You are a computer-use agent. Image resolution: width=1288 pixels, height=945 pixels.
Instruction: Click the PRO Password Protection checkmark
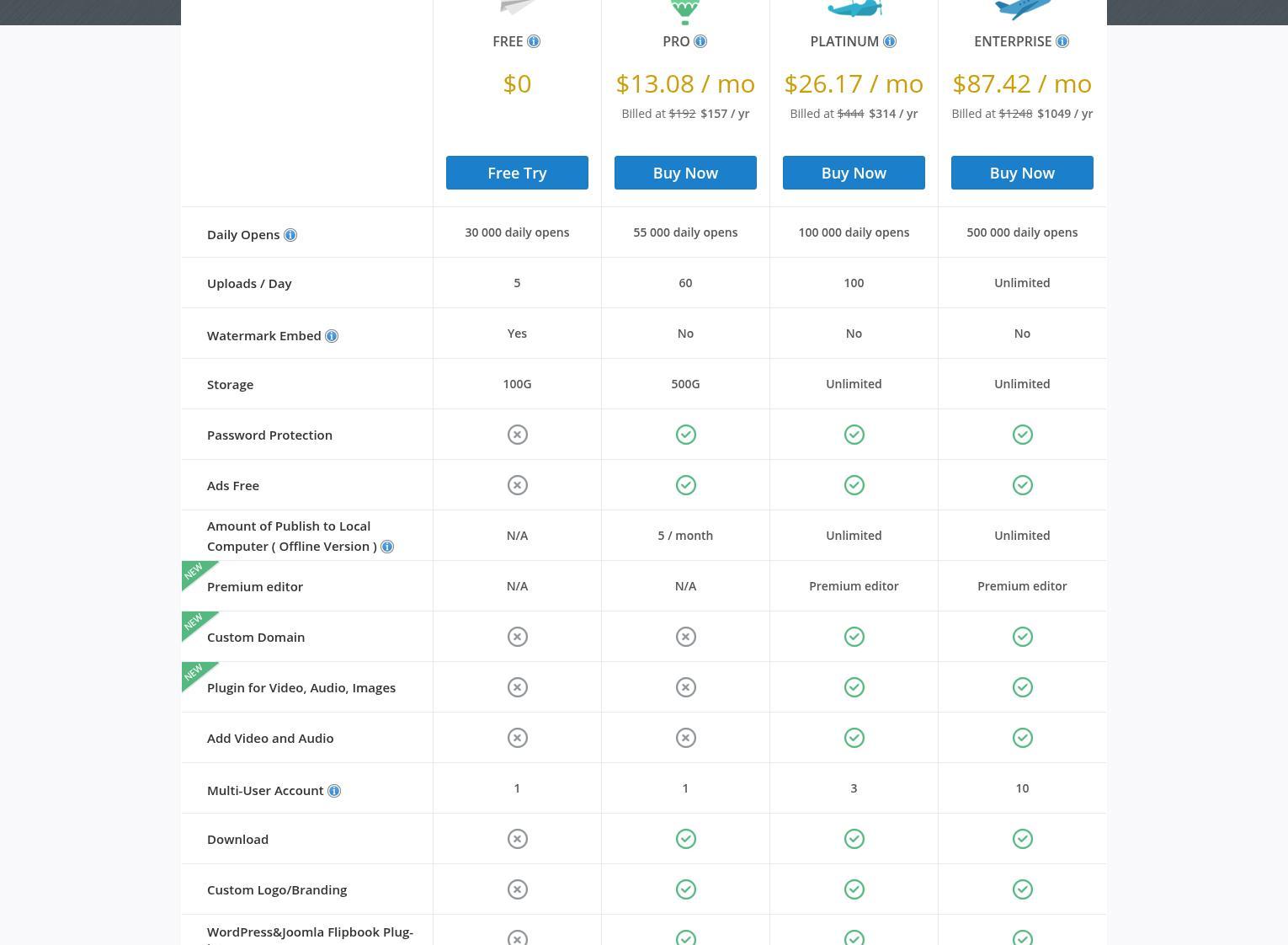click(686, 435)
